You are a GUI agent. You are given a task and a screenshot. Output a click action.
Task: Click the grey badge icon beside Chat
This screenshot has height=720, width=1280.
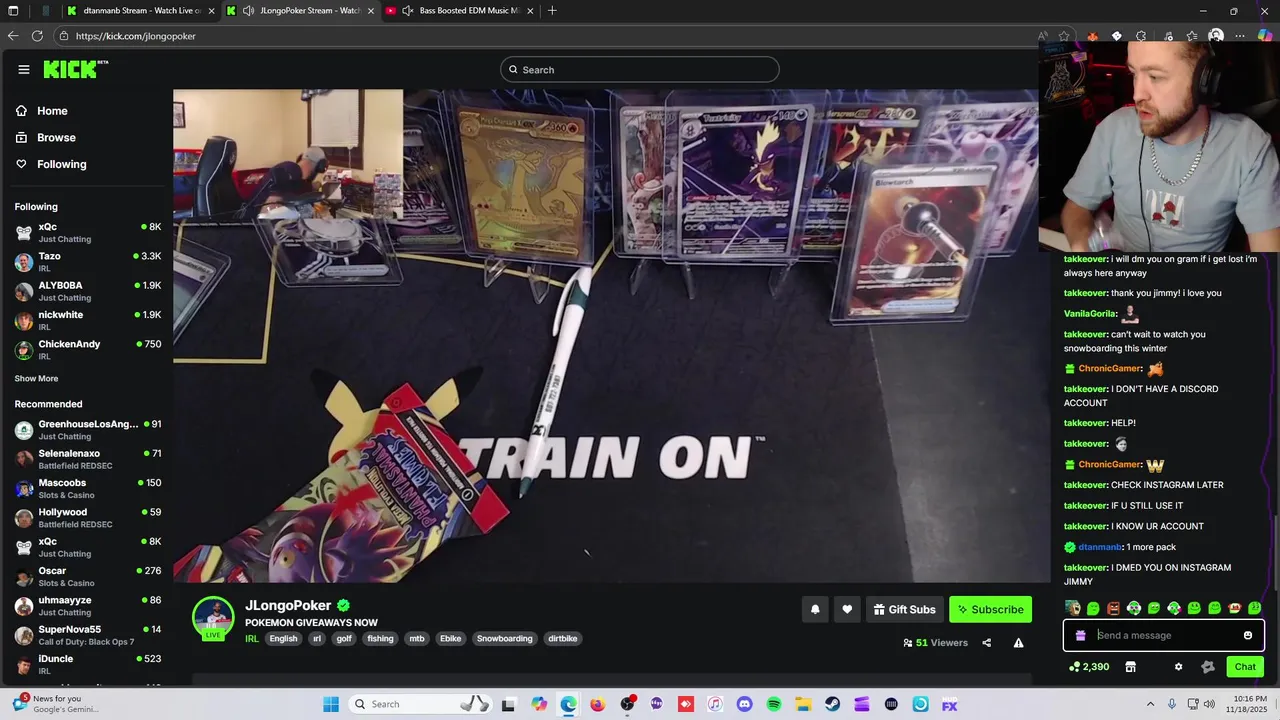1207,667
